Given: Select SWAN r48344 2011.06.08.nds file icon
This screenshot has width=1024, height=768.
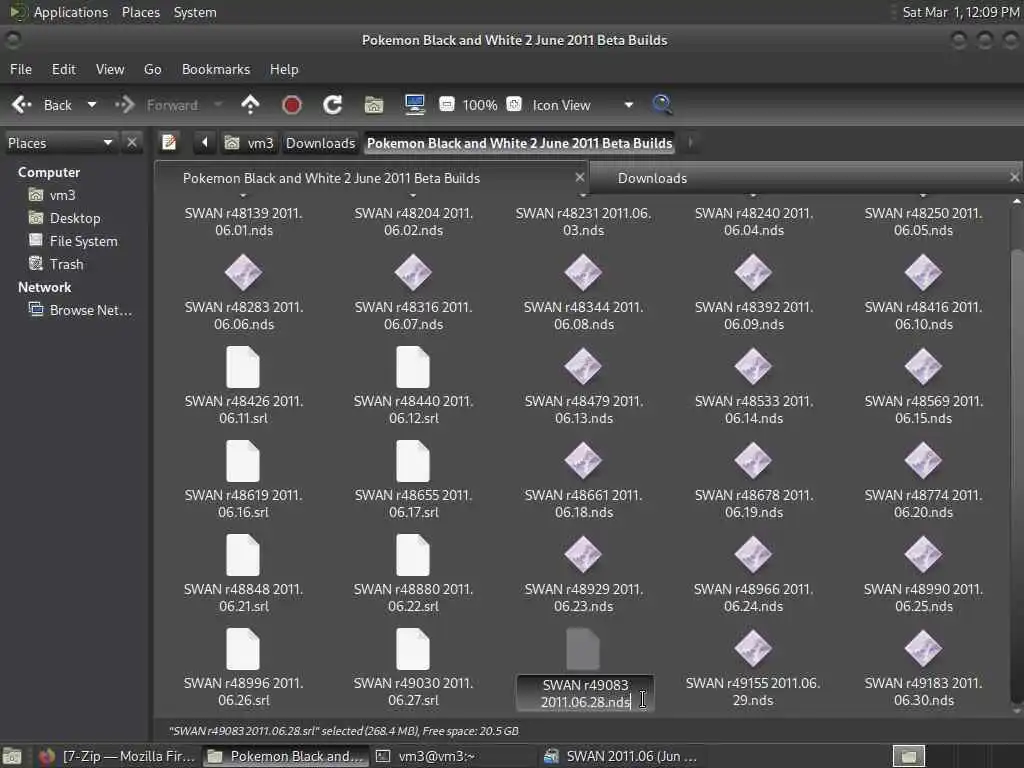Looking at the screenshot, I should 583,273.
